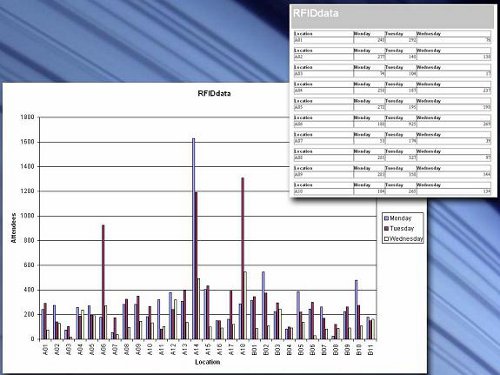Click the A14 label on the chart axis

(196, 350)
